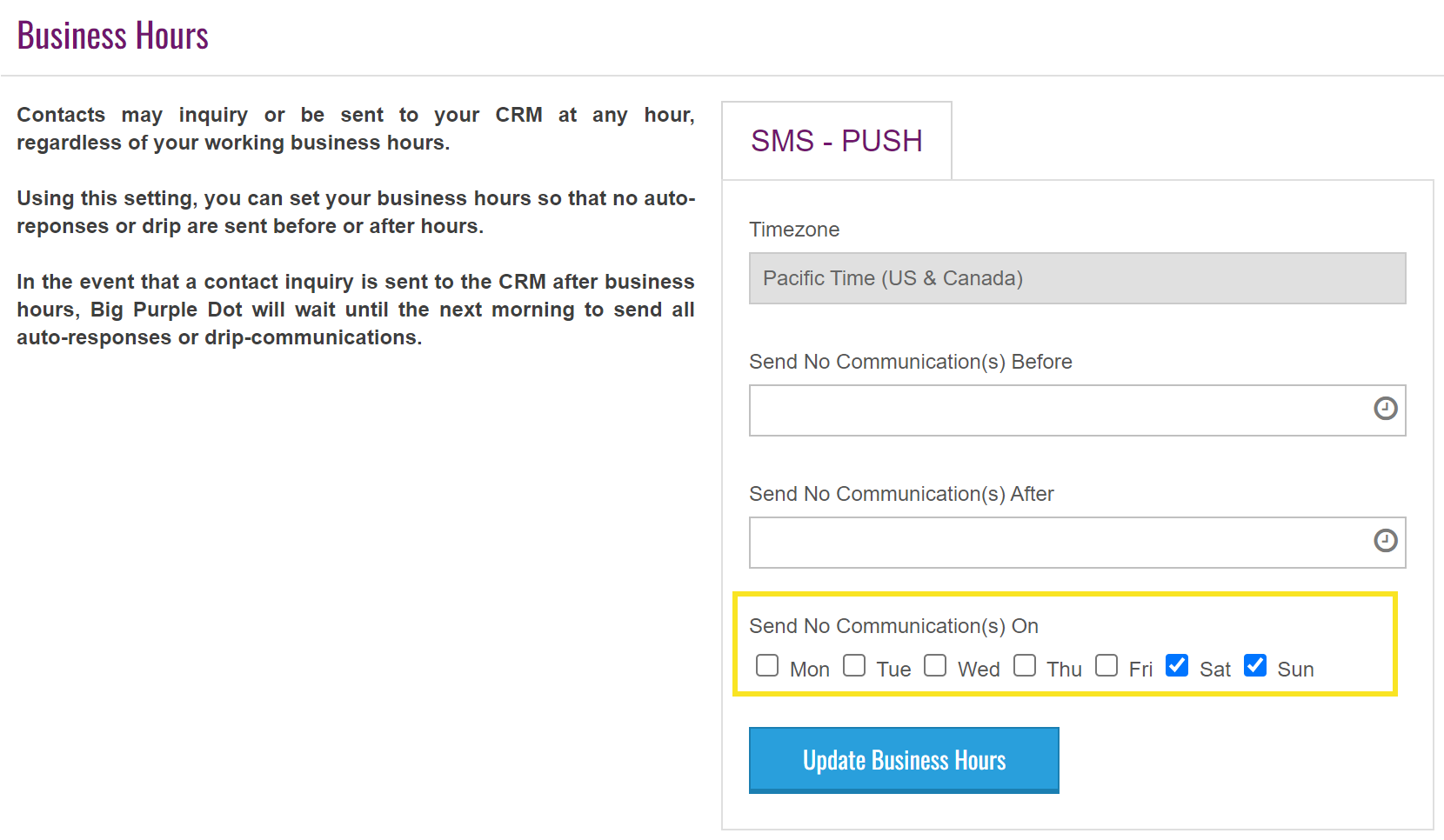This screenshot has width=1444, height=840.
Task: Click Update Business Hours button
Action: pyautogui.click(x=904, y=760)
